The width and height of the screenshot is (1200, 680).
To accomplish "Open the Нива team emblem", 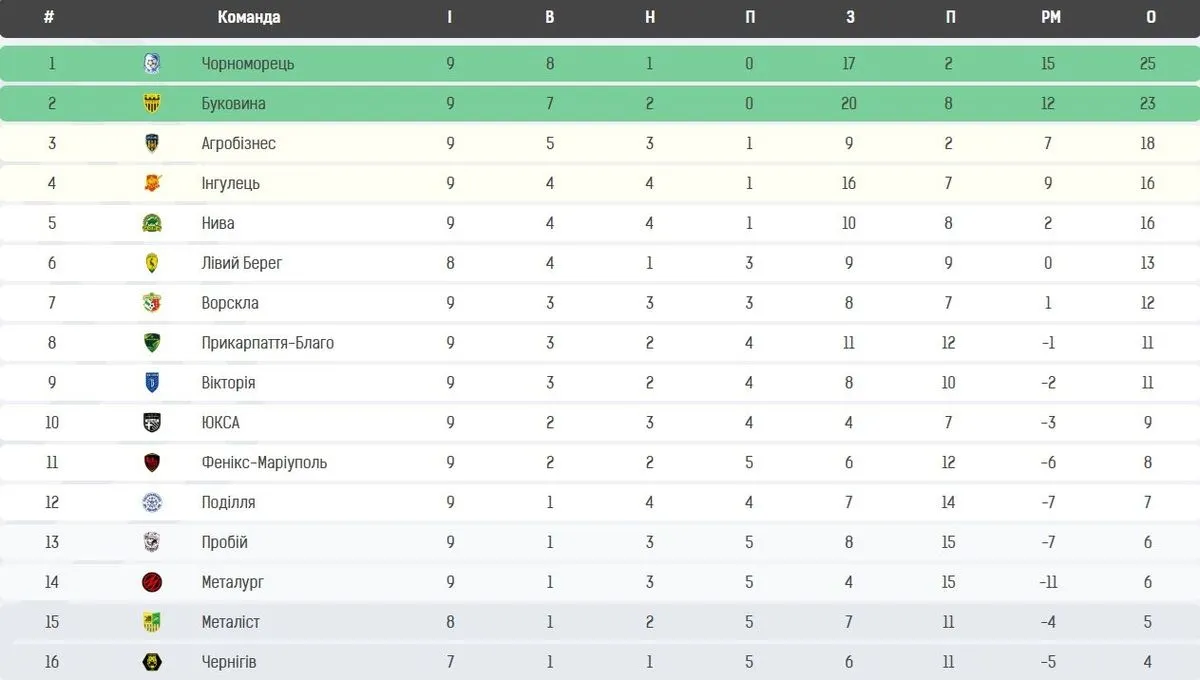I will click(x=152, y=223).
